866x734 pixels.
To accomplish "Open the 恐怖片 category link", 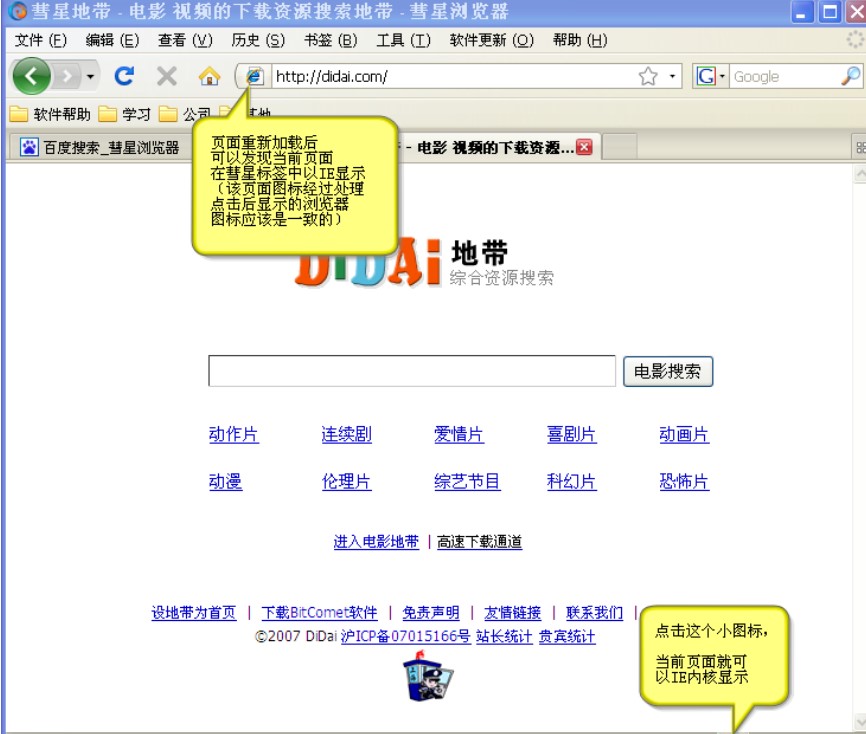I will [x=684, y=482].
